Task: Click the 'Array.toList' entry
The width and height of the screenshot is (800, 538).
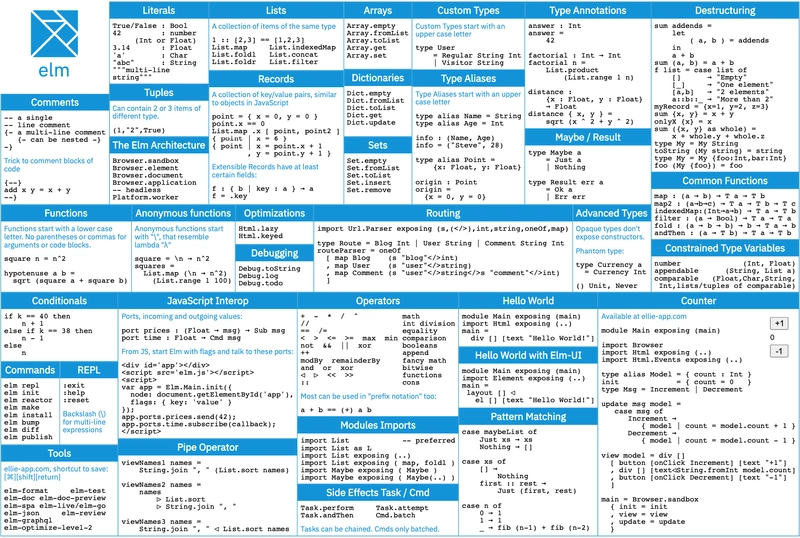Action: (373, 40)
